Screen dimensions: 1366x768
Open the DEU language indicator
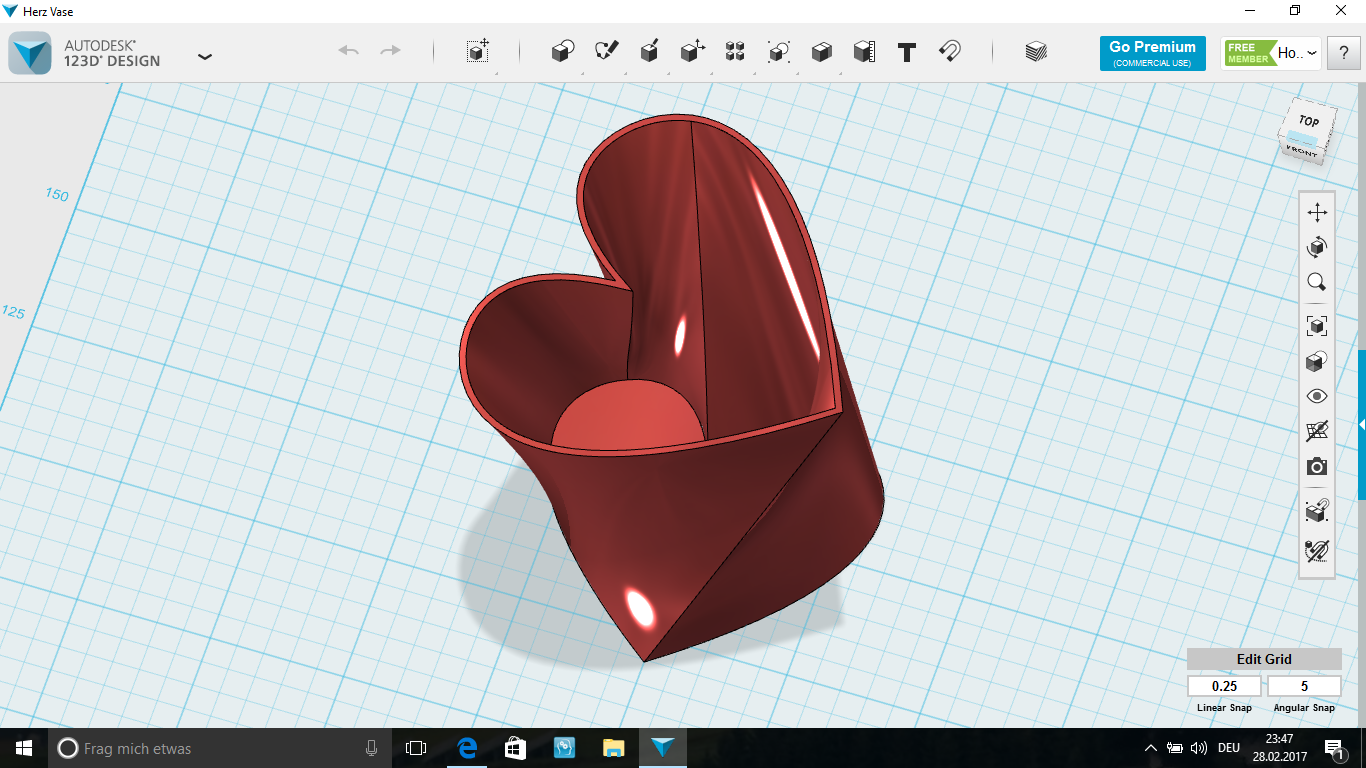1229,748
